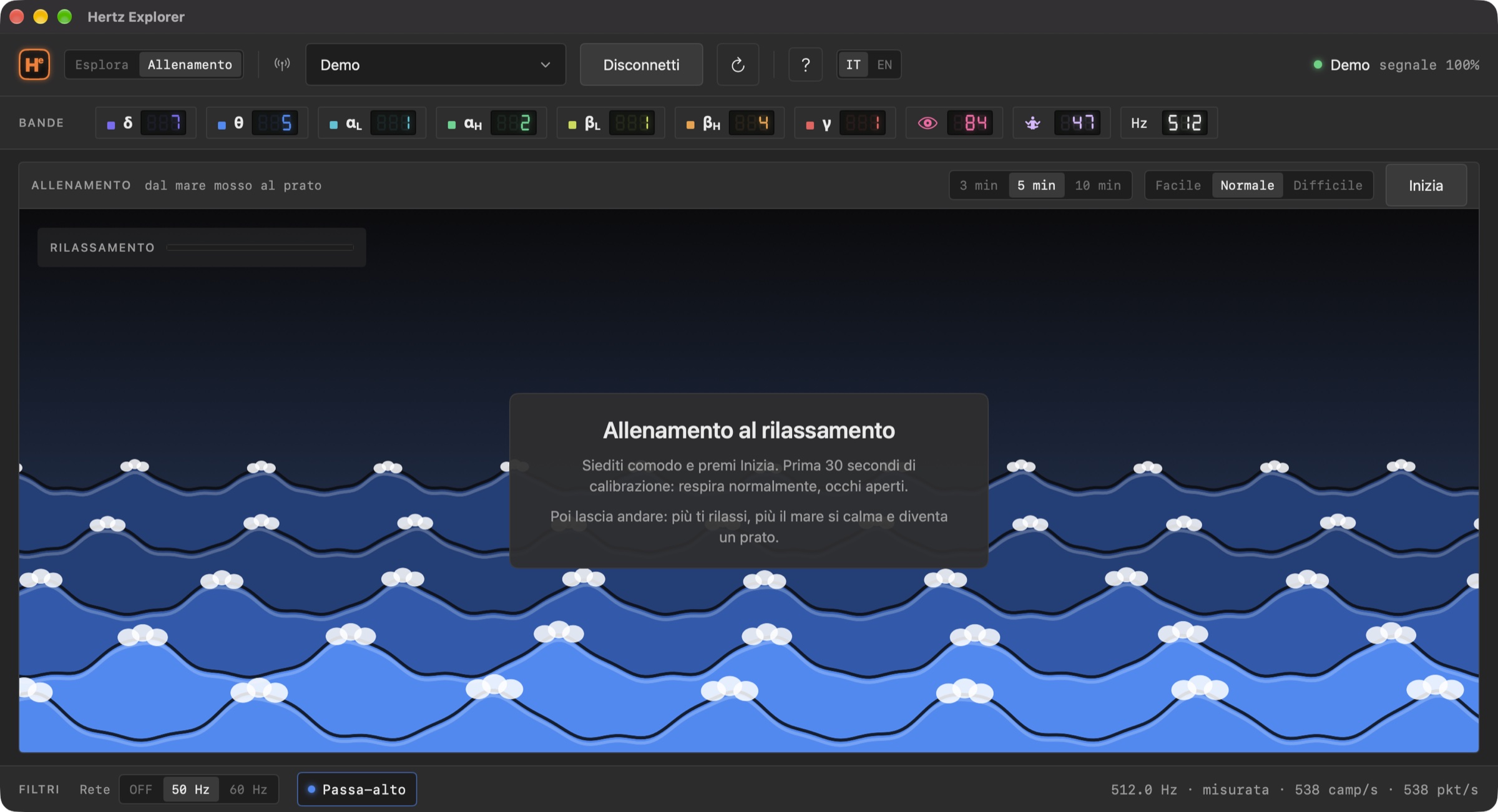Click the gamma band indicator

[845, 123]
